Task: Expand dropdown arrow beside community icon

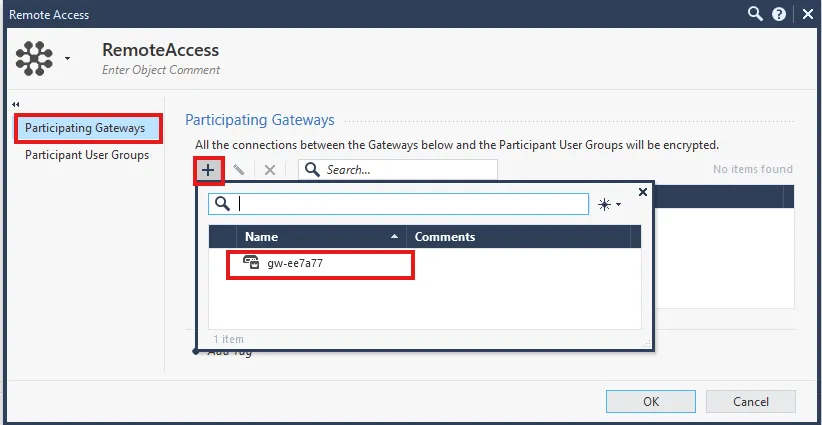Action: point(67,58)
